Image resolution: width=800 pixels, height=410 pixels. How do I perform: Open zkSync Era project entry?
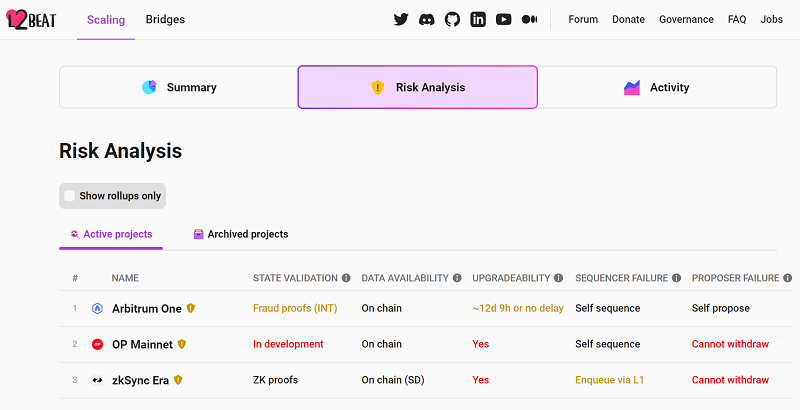click(x=140, y=380)
